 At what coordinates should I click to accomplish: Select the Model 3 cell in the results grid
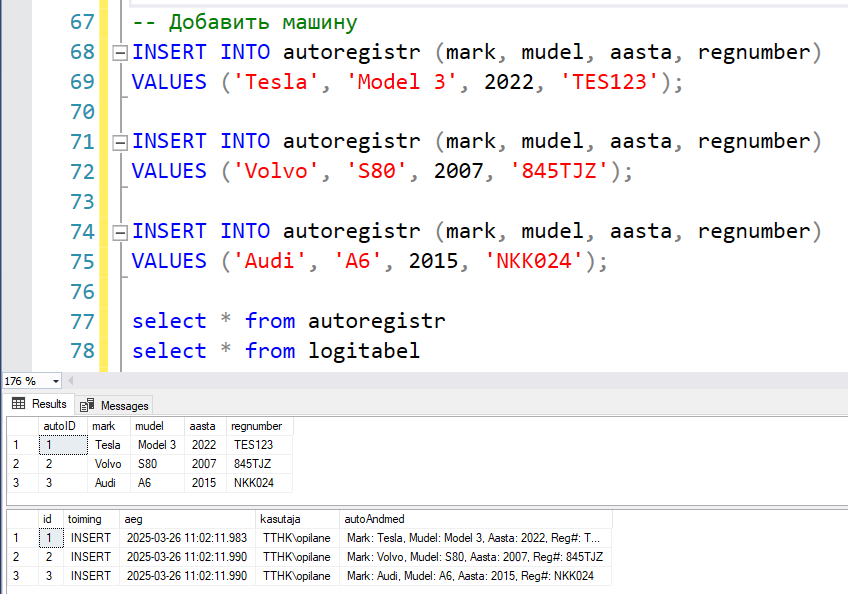(x=157, y=445)
